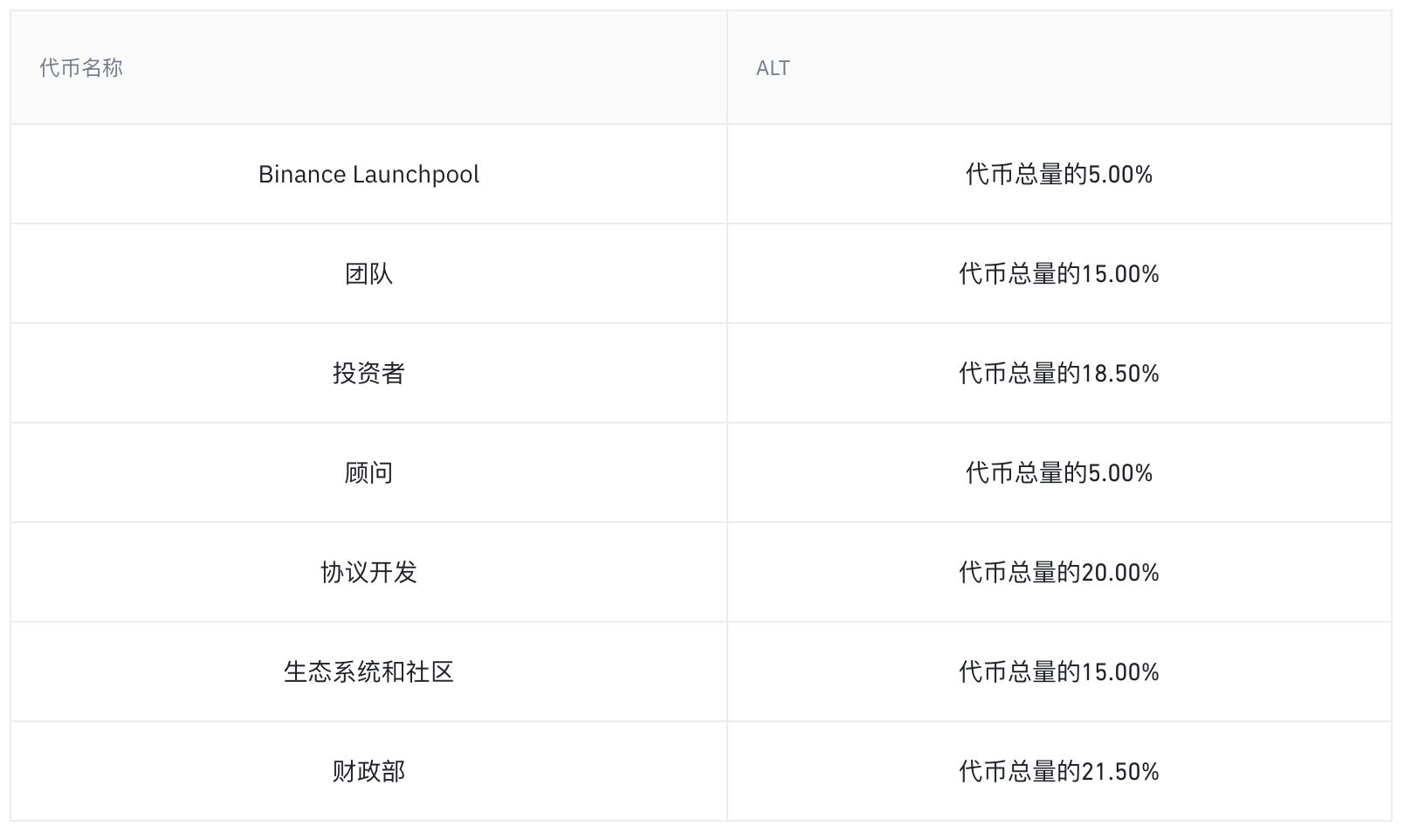Click the 5.00% value beside 顾问
The height and width of the screenshot is (840, 1425).
(x=1059, y=472)
